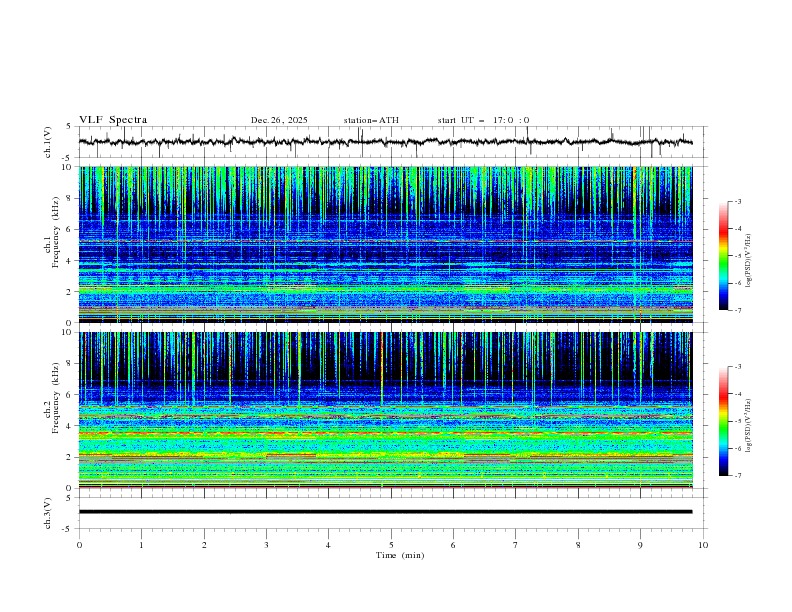Click the ch.1(V) axis label
This screenshot has width=792, height=612.
49,142
